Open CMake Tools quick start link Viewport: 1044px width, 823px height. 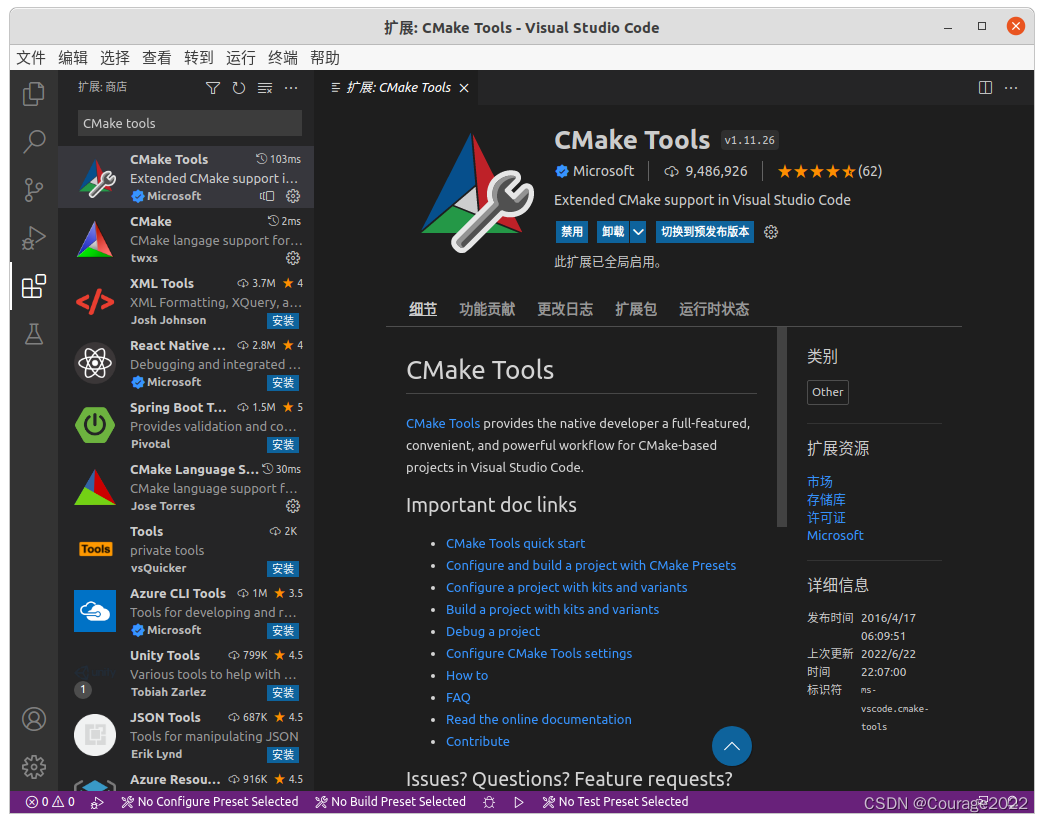[515, 543]
